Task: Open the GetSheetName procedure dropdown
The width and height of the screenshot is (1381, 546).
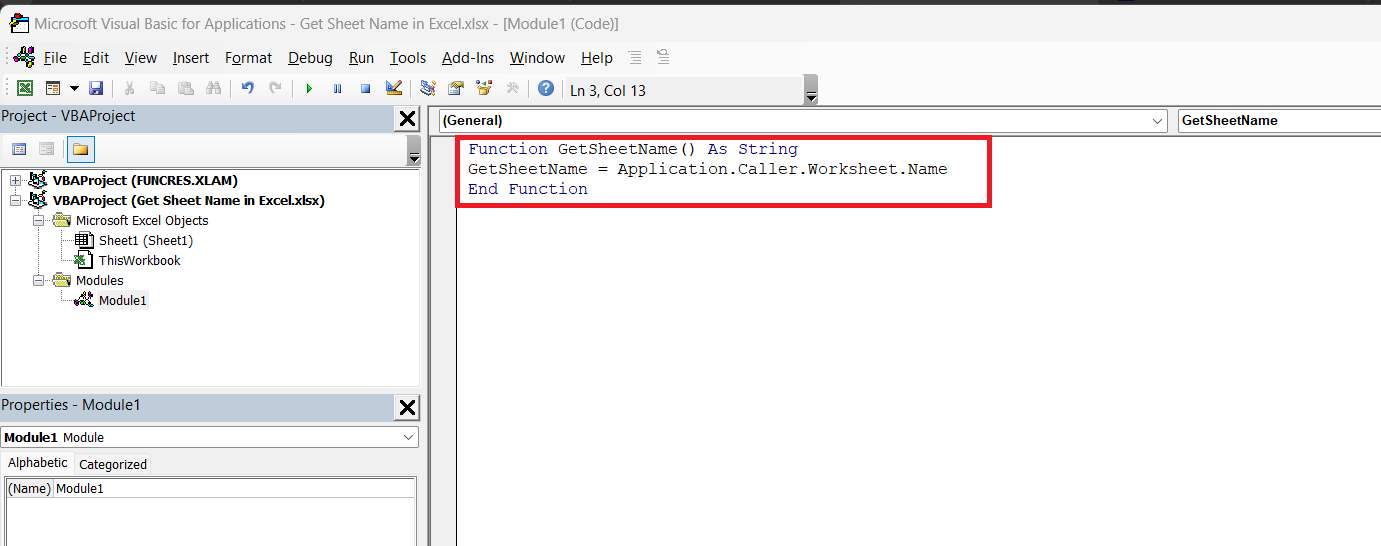Action: (x=1280, y=120)
